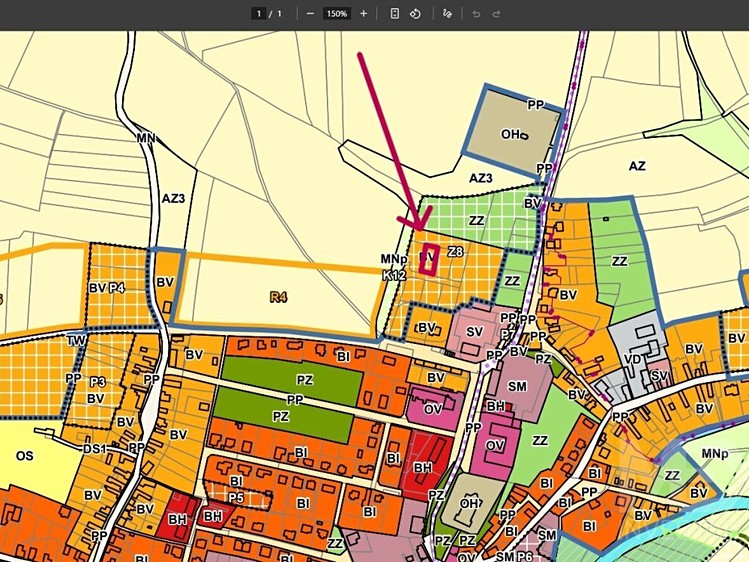Activate the draw annotation tool
This screenshot has height=562, width=749.
click(447, 14)
